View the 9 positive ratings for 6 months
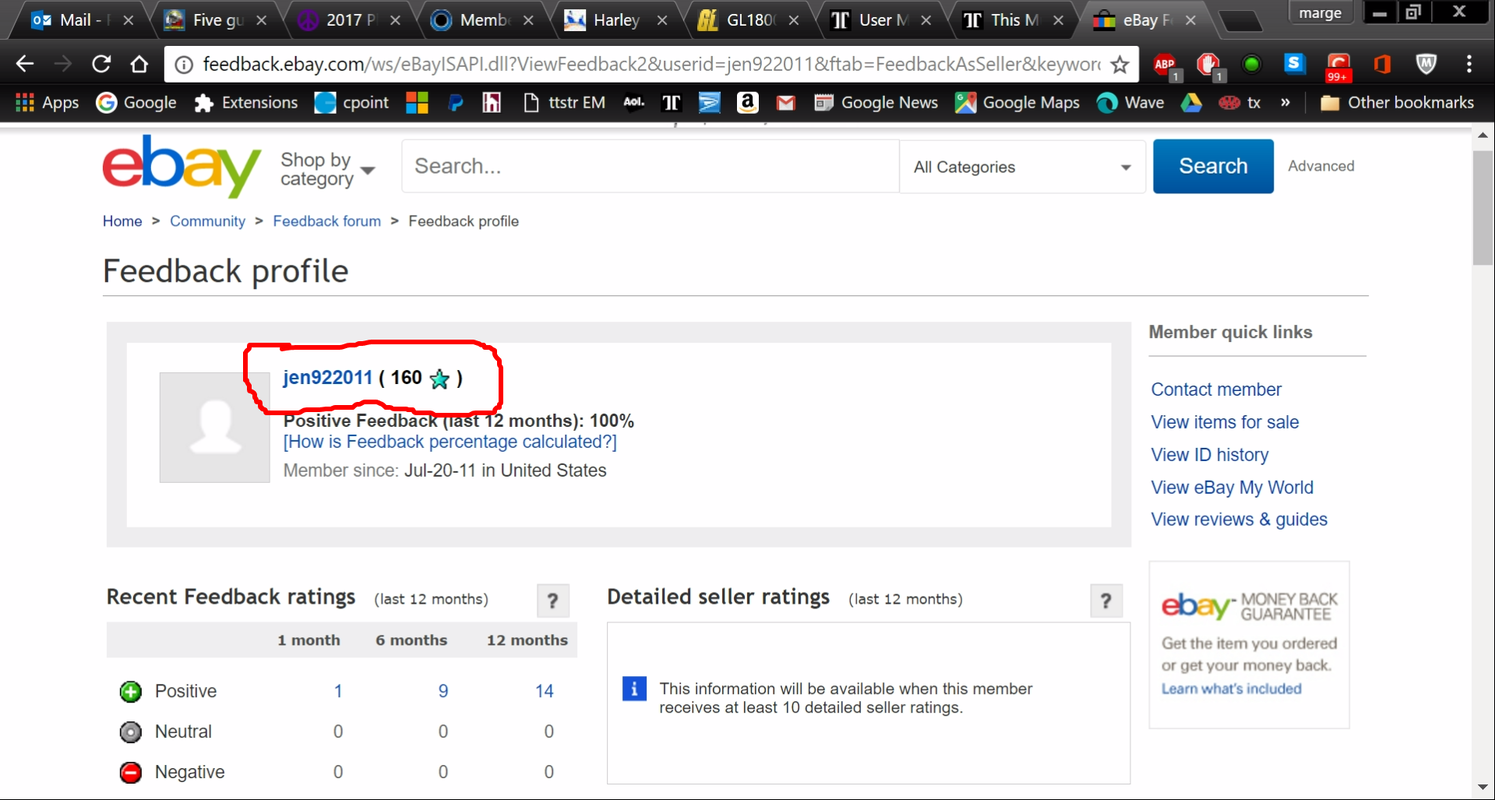The width and height of the screenshot is (1495, 800). [x=443, y=691]
